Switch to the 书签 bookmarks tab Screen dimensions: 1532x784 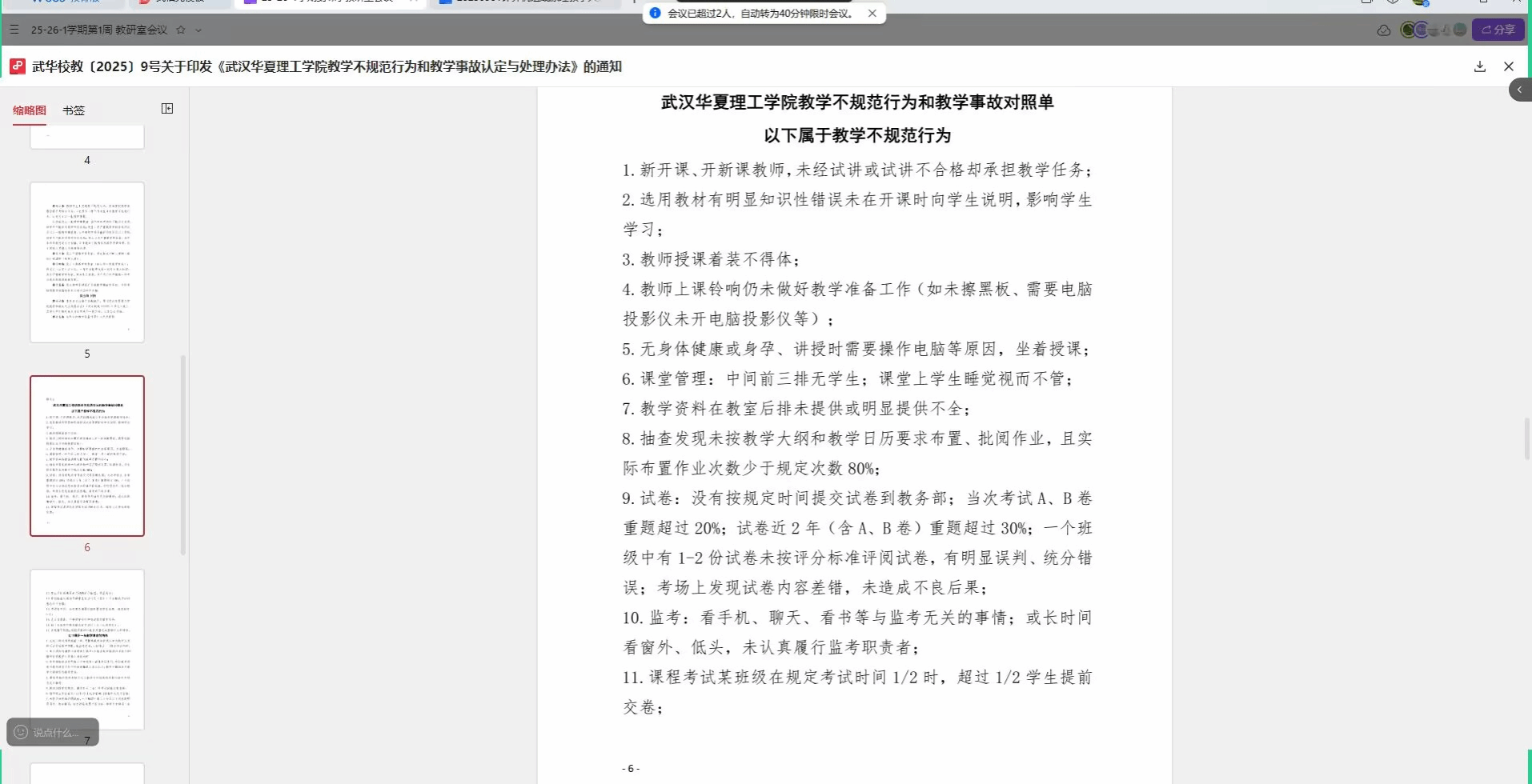[74, 110]
